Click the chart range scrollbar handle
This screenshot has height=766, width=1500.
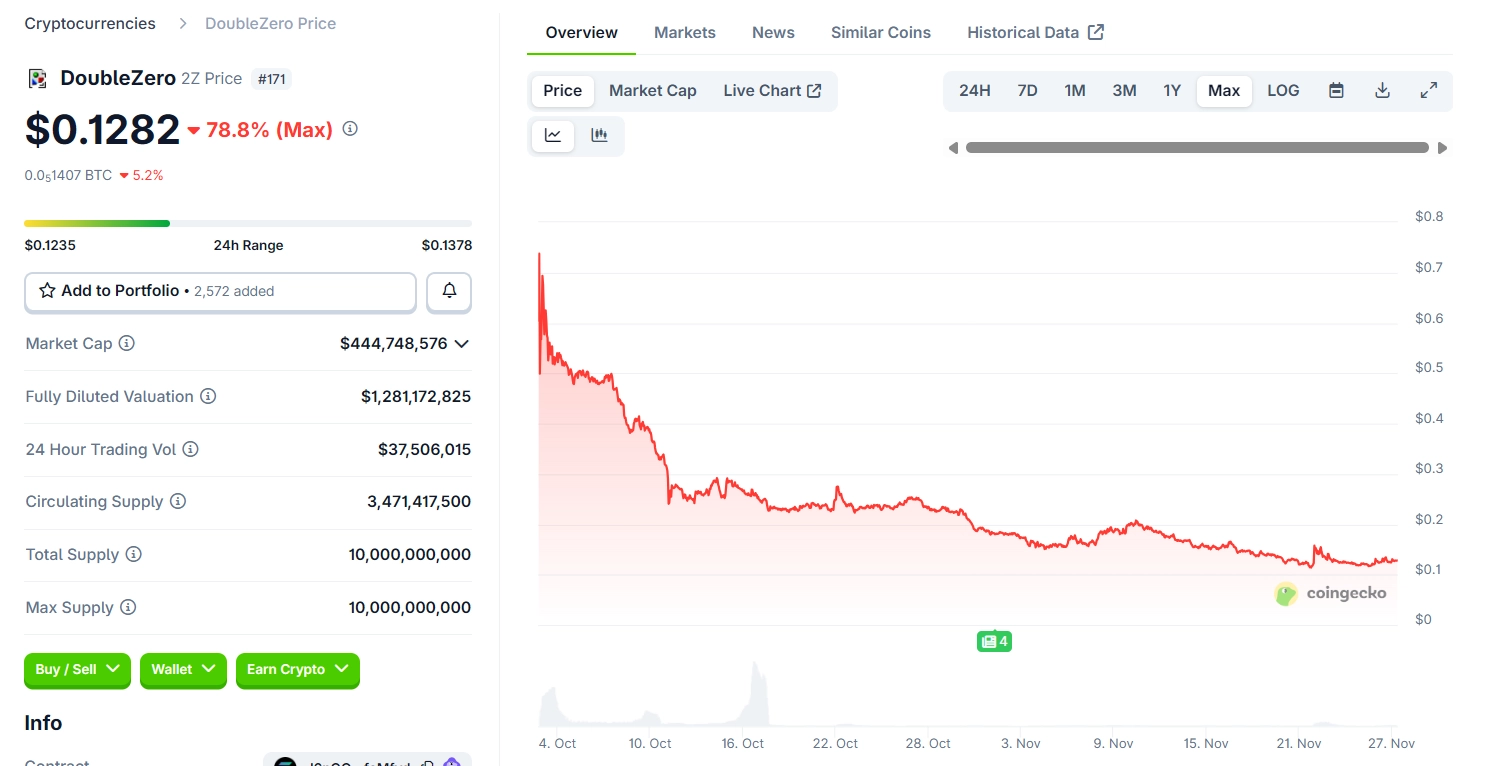(x=1197, y=148)
